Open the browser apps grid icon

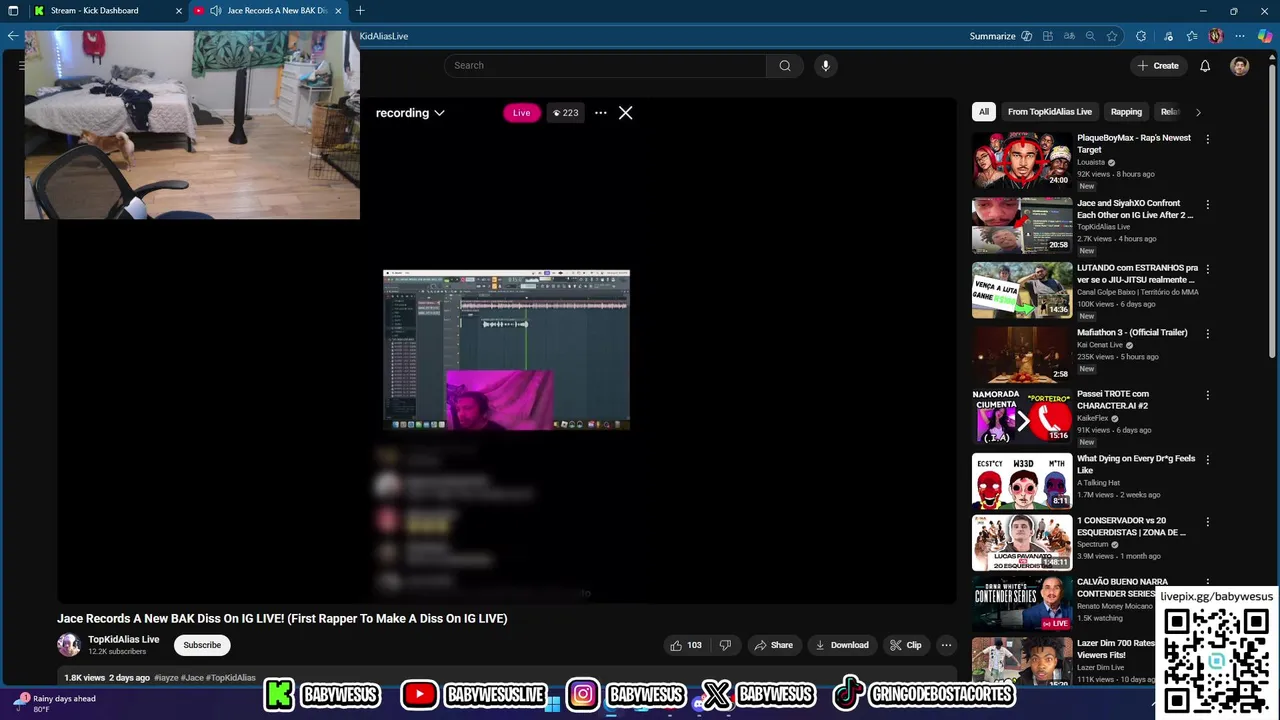[x=1047, y=36]
